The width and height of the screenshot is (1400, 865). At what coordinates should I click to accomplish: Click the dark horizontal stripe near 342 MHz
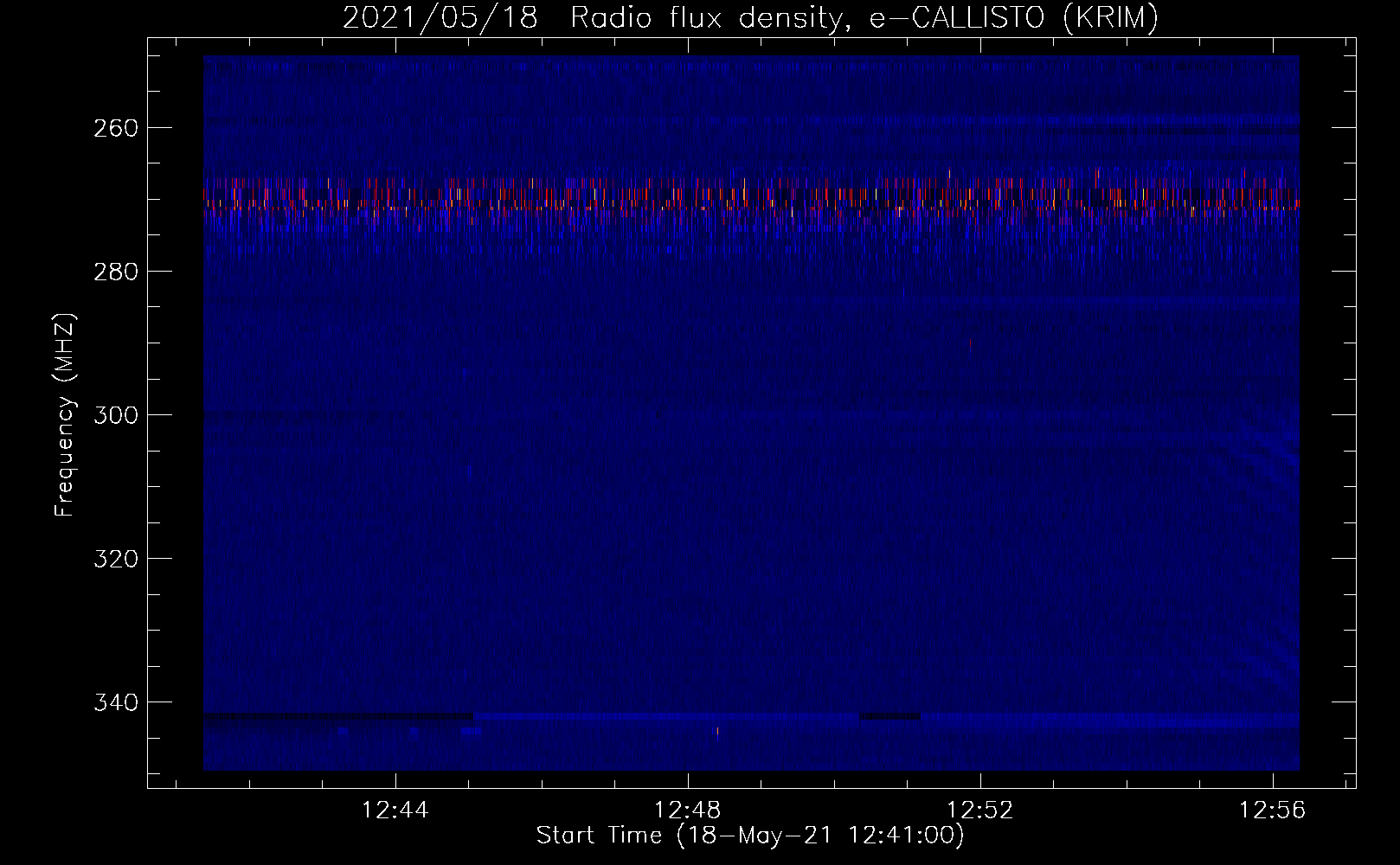point(338,716)
